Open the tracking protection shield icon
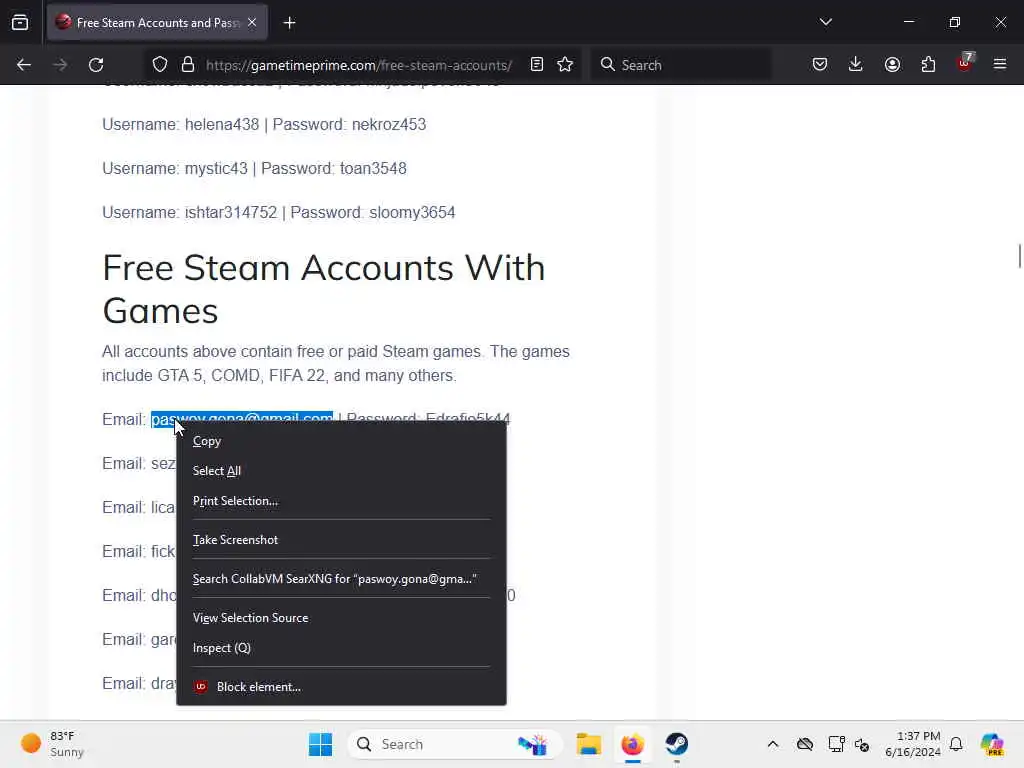This screenshot has width=1024, height=768. pos(160,65)
